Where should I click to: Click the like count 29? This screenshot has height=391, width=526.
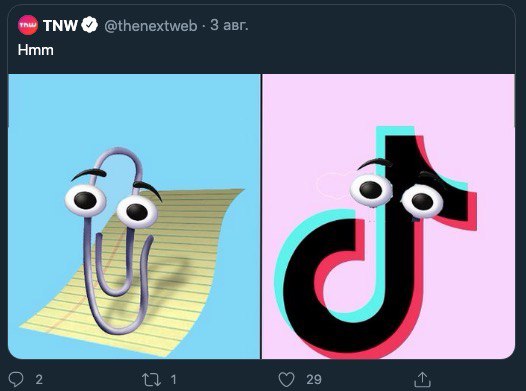point(314,380)
